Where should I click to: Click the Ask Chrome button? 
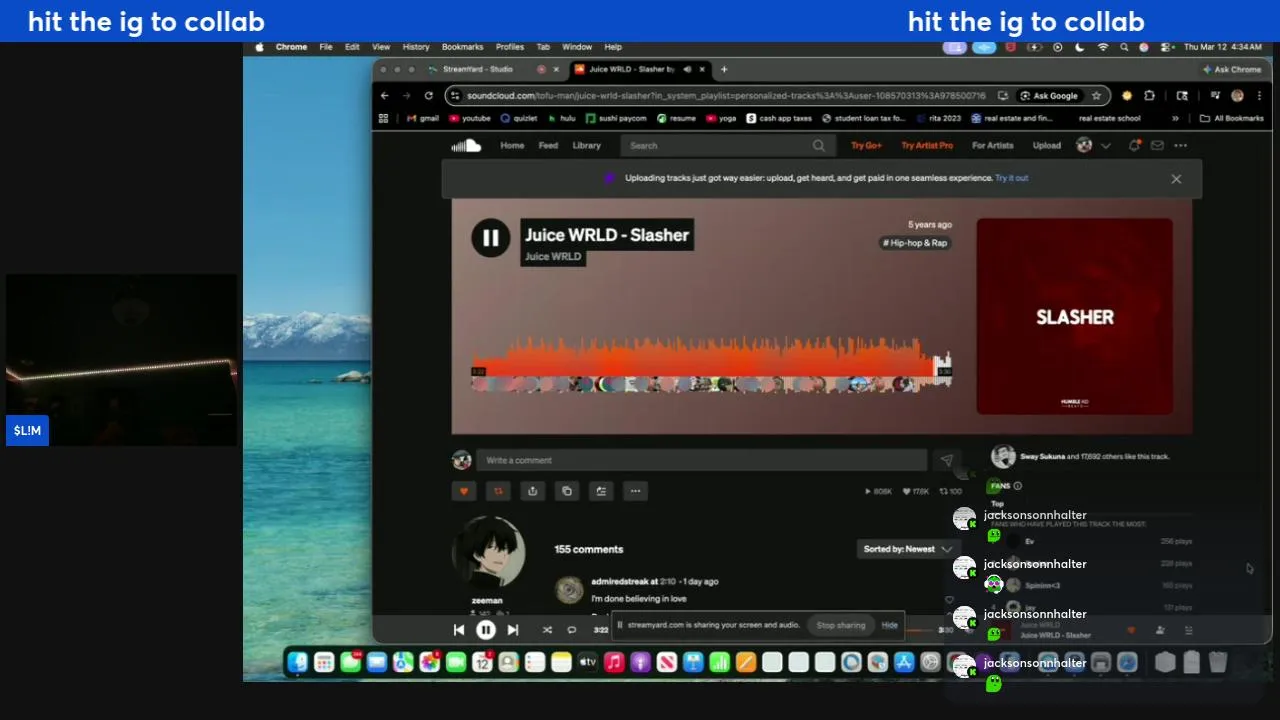click(1232, 70)
